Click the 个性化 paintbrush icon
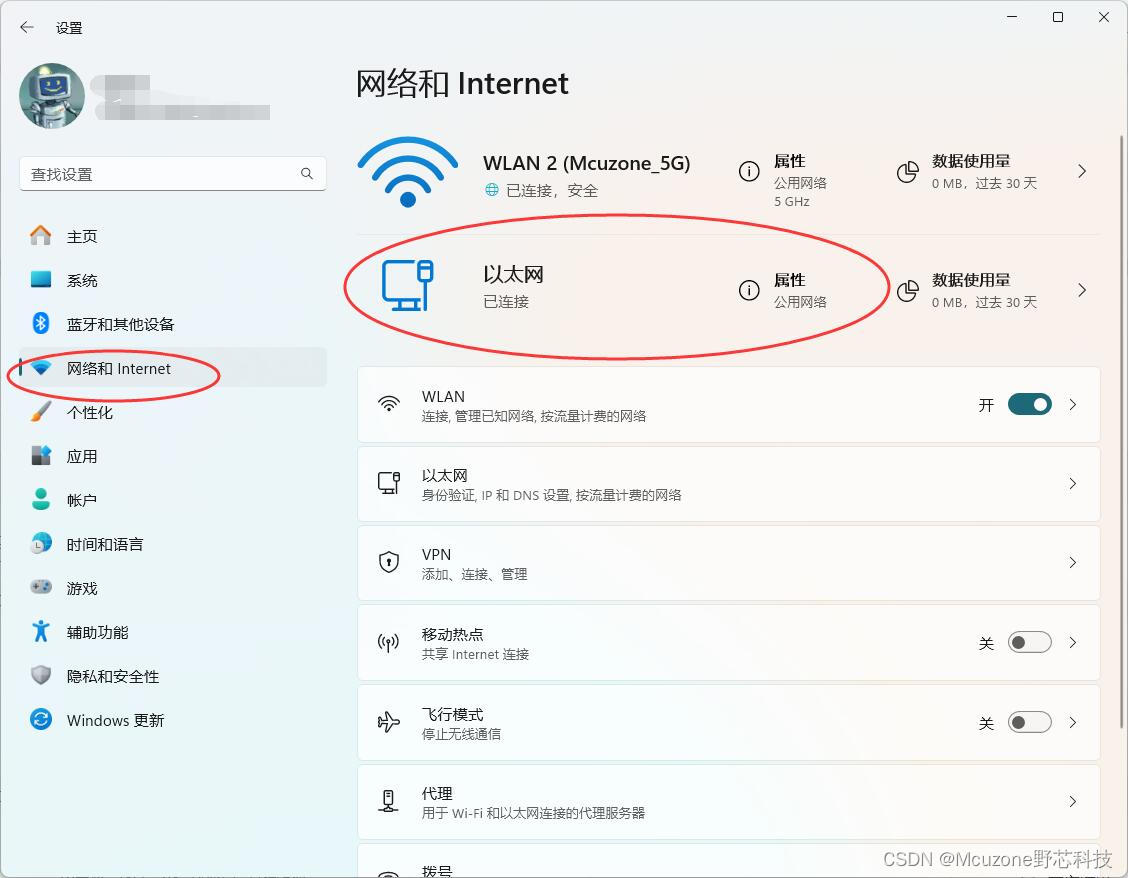1128x878 pixels. point(41,412)
